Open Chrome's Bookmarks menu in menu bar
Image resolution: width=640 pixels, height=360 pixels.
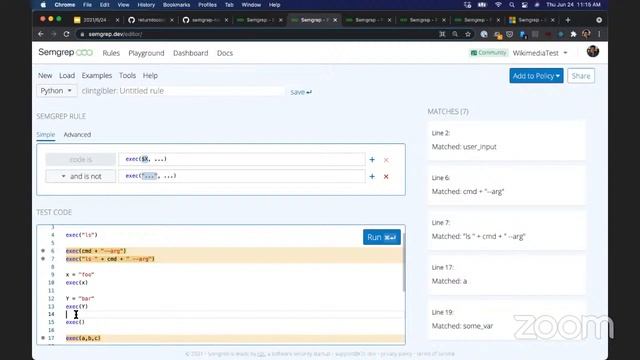click(x=176, y=5)
